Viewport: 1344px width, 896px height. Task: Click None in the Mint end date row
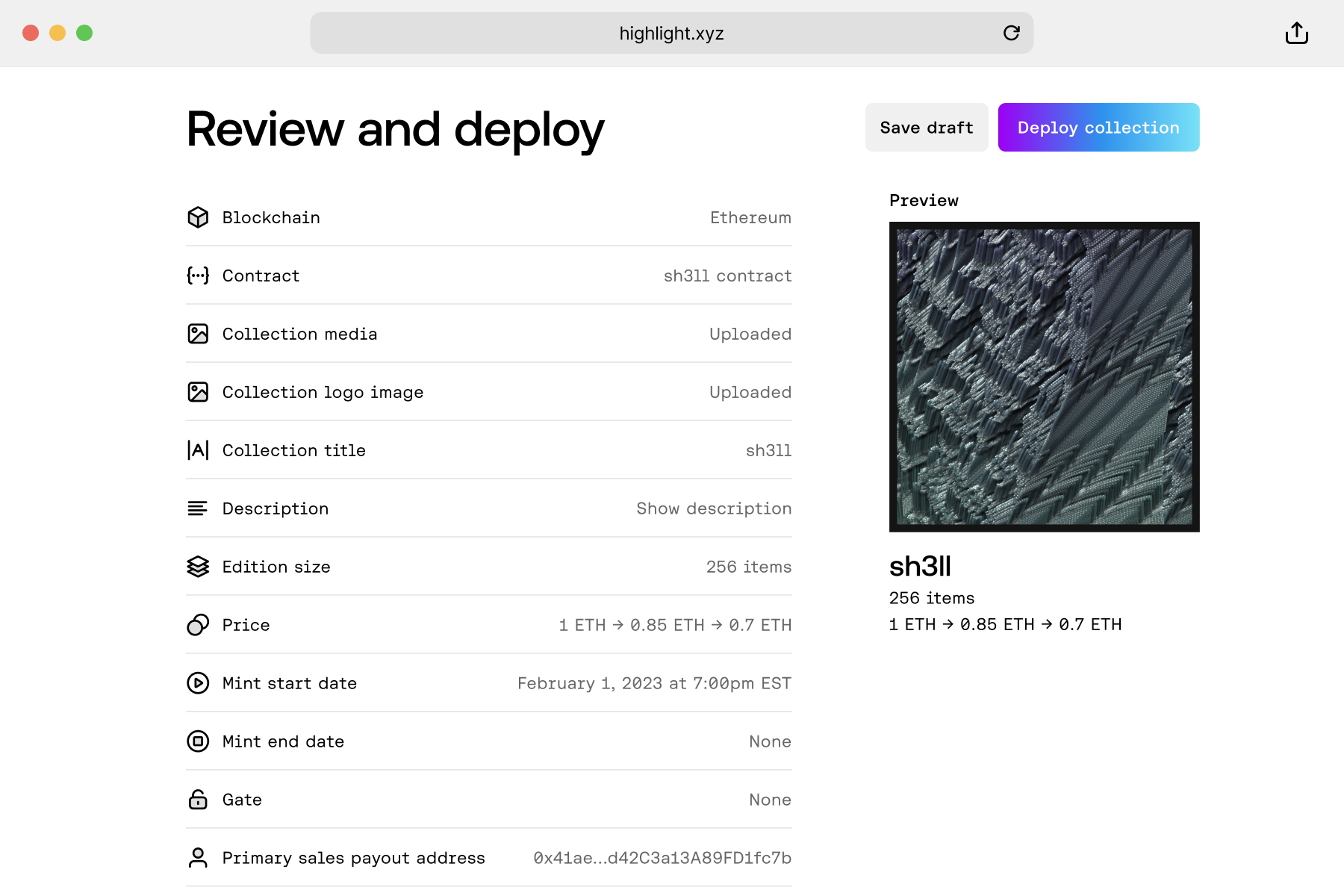tap(771, 741)
